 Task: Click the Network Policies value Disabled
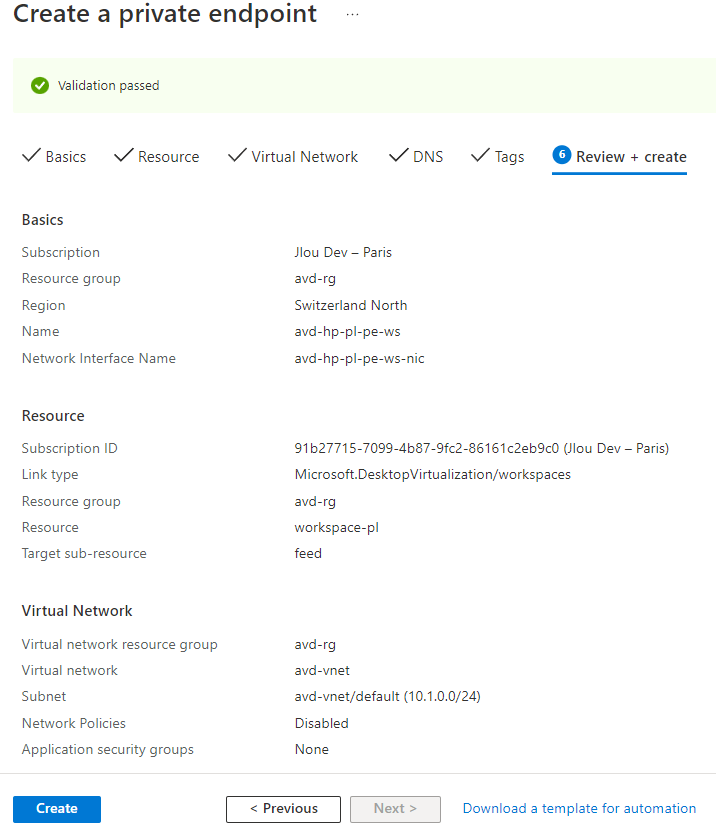[321, 723]
